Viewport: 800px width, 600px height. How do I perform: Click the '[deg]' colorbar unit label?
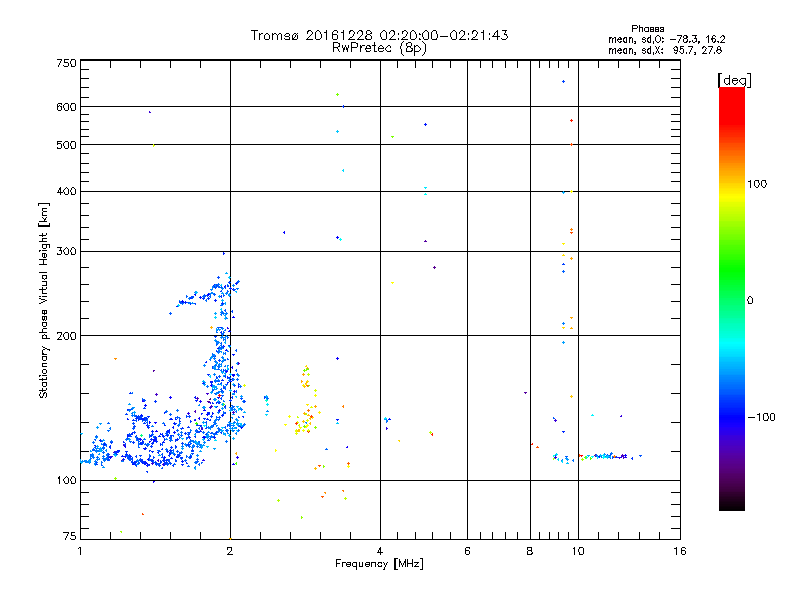click(734, 80)
